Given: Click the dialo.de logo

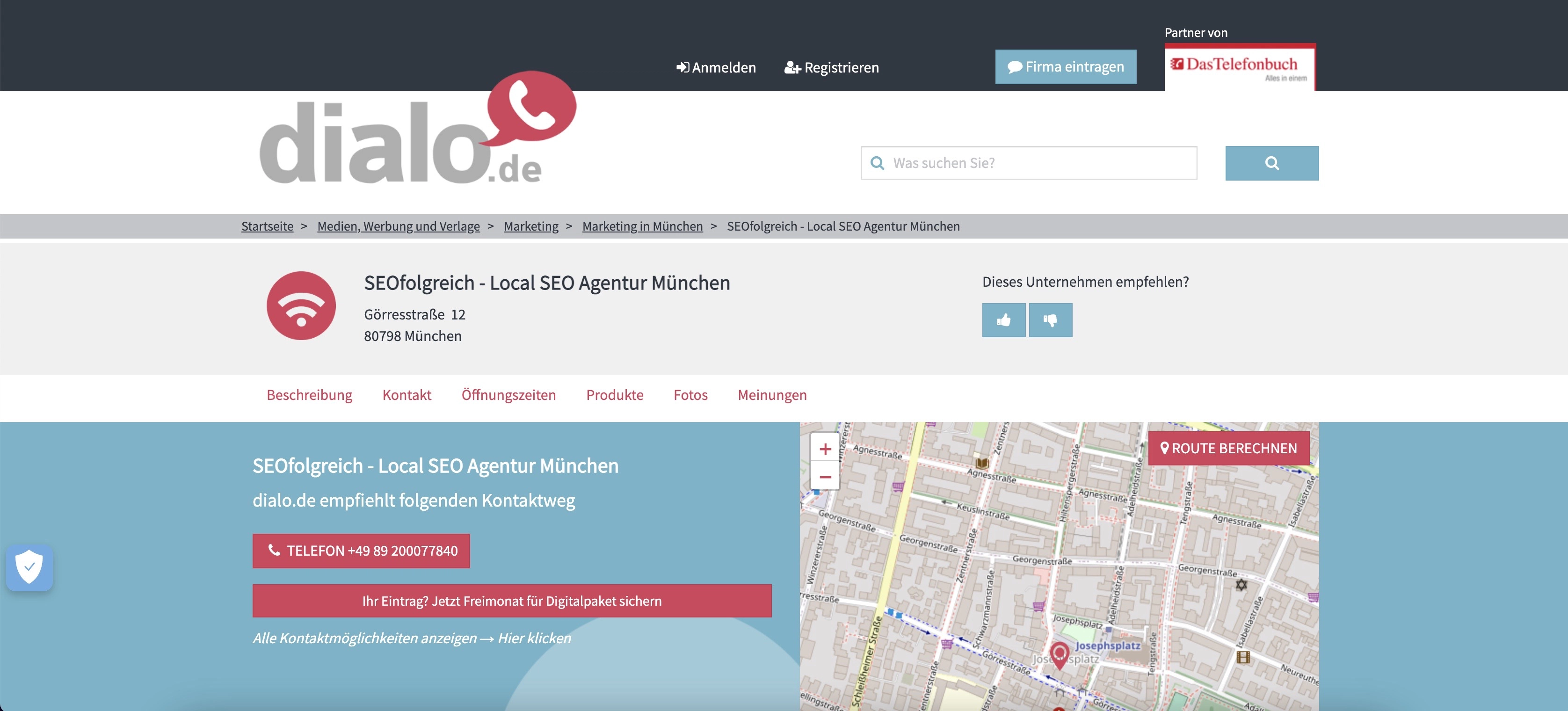Looking at the screenshot, I should pos(418,128).
